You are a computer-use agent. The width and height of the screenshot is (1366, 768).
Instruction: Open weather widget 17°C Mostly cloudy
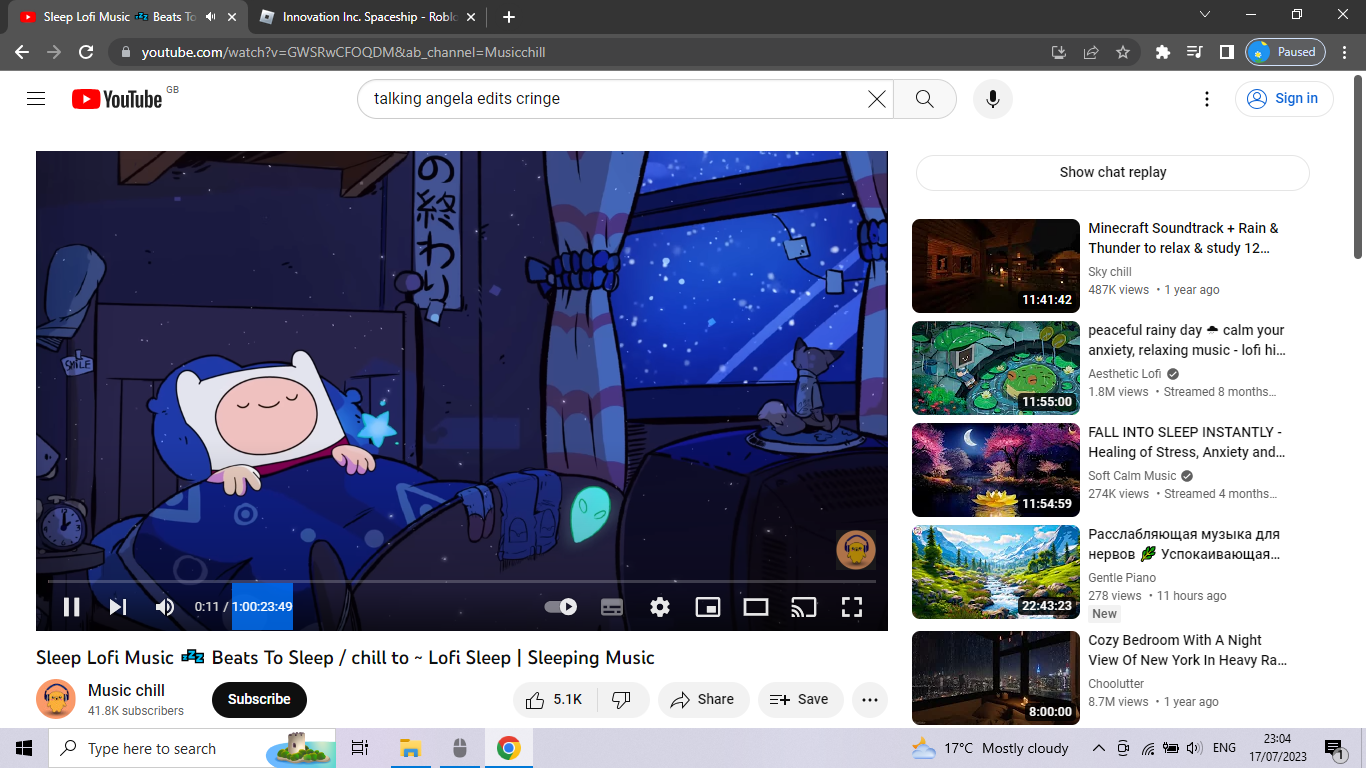(990, 748)
